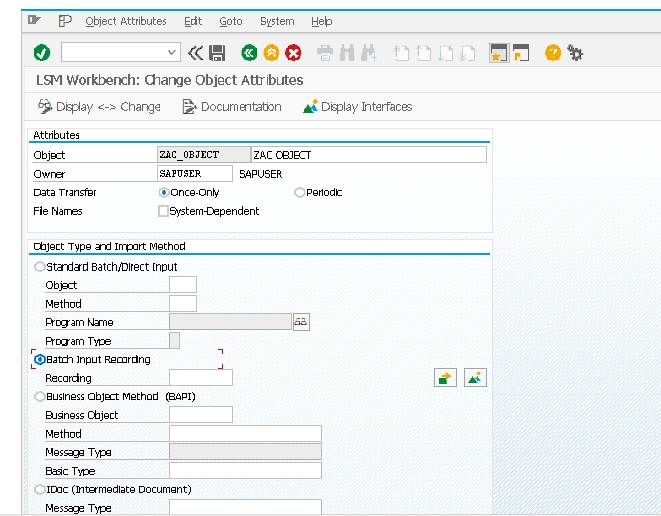Click the Recording input field
The width and height of the screenshot is (661, 516).
tap(201, 378)
